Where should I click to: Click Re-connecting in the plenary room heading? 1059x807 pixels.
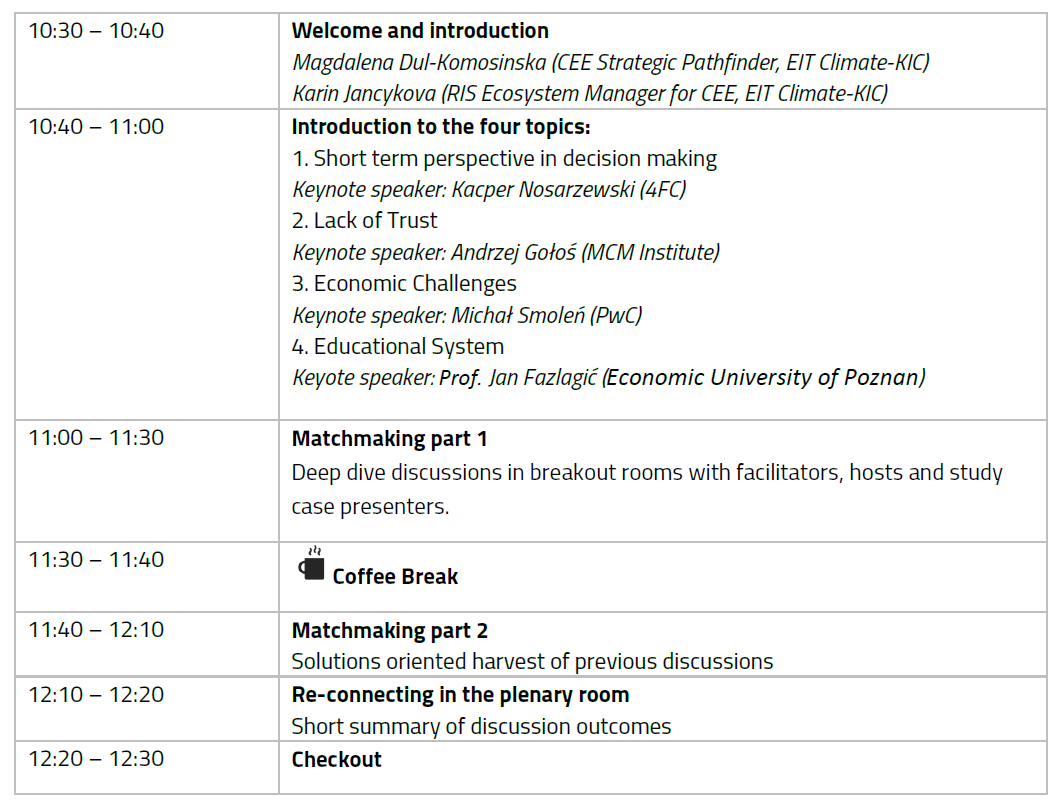pyautogui.click(x=460, y=694)
